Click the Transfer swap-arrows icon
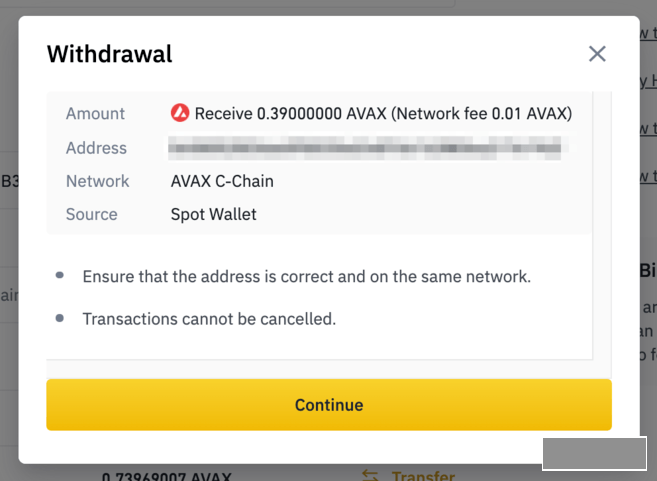Viewport: 657px width, 481px height. 370,476
